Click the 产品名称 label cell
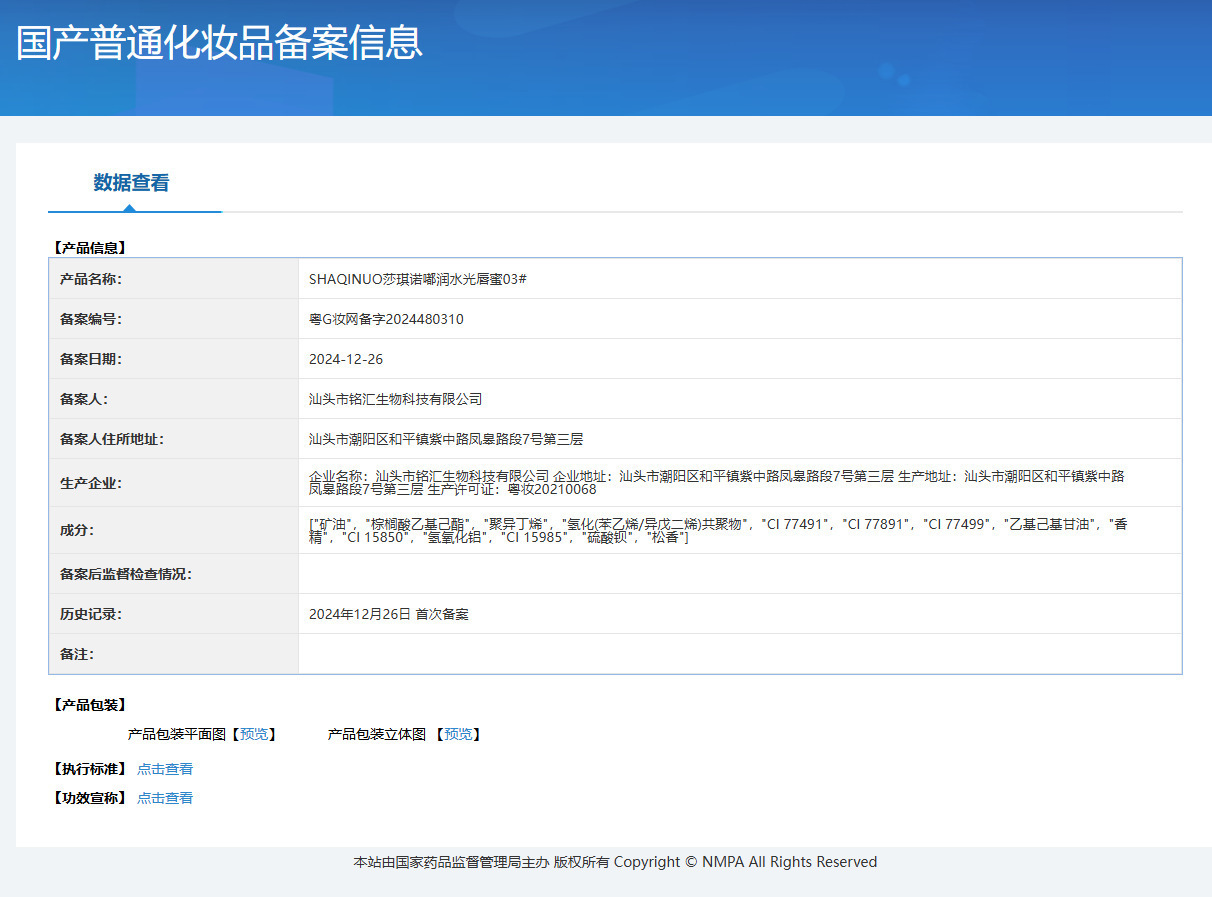 (x=174, y=279)
